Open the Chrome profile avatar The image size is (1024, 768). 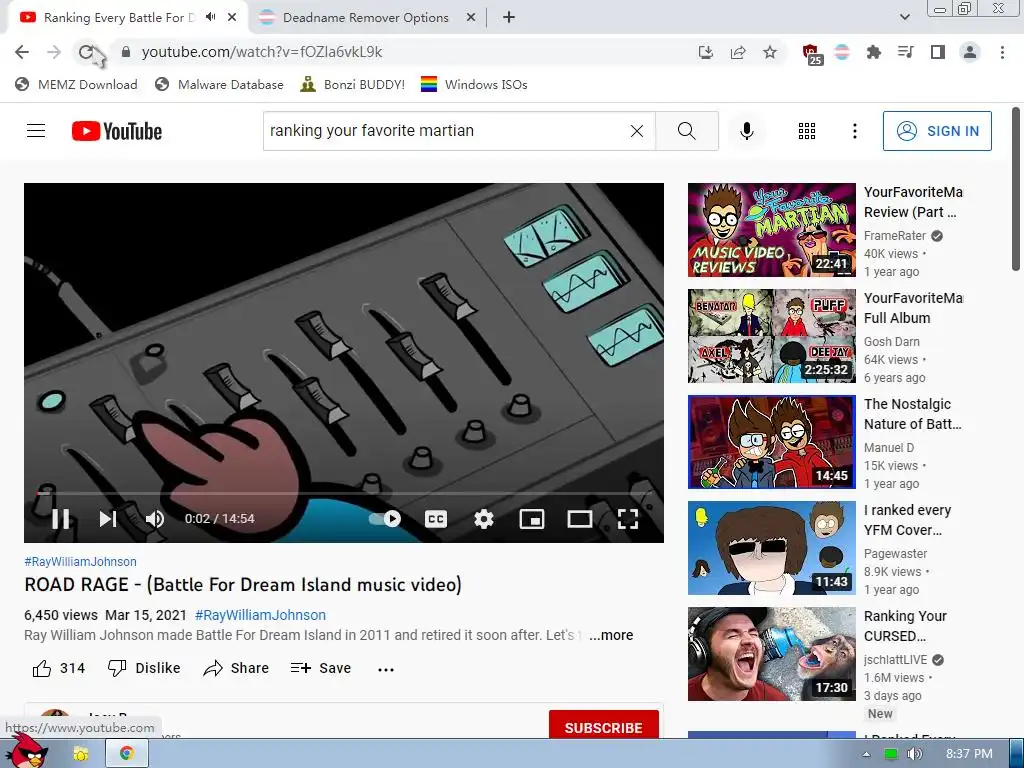(970, 52)
